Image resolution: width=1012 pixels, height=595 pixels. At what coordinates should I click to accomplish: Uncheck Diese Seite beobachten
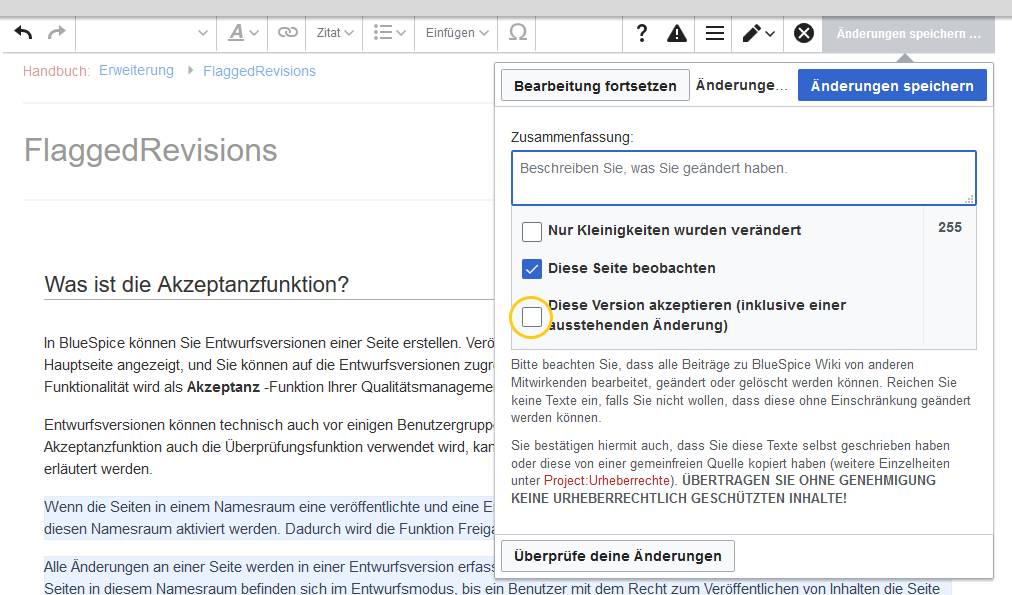click(x=532, y=269)
